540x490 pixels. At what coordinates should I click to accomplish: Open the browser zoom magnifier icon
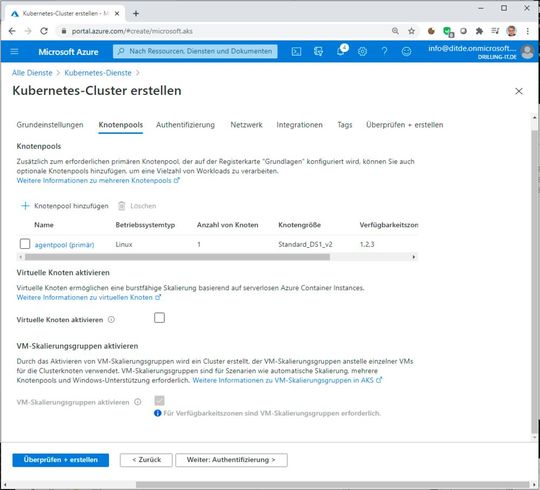395,31
